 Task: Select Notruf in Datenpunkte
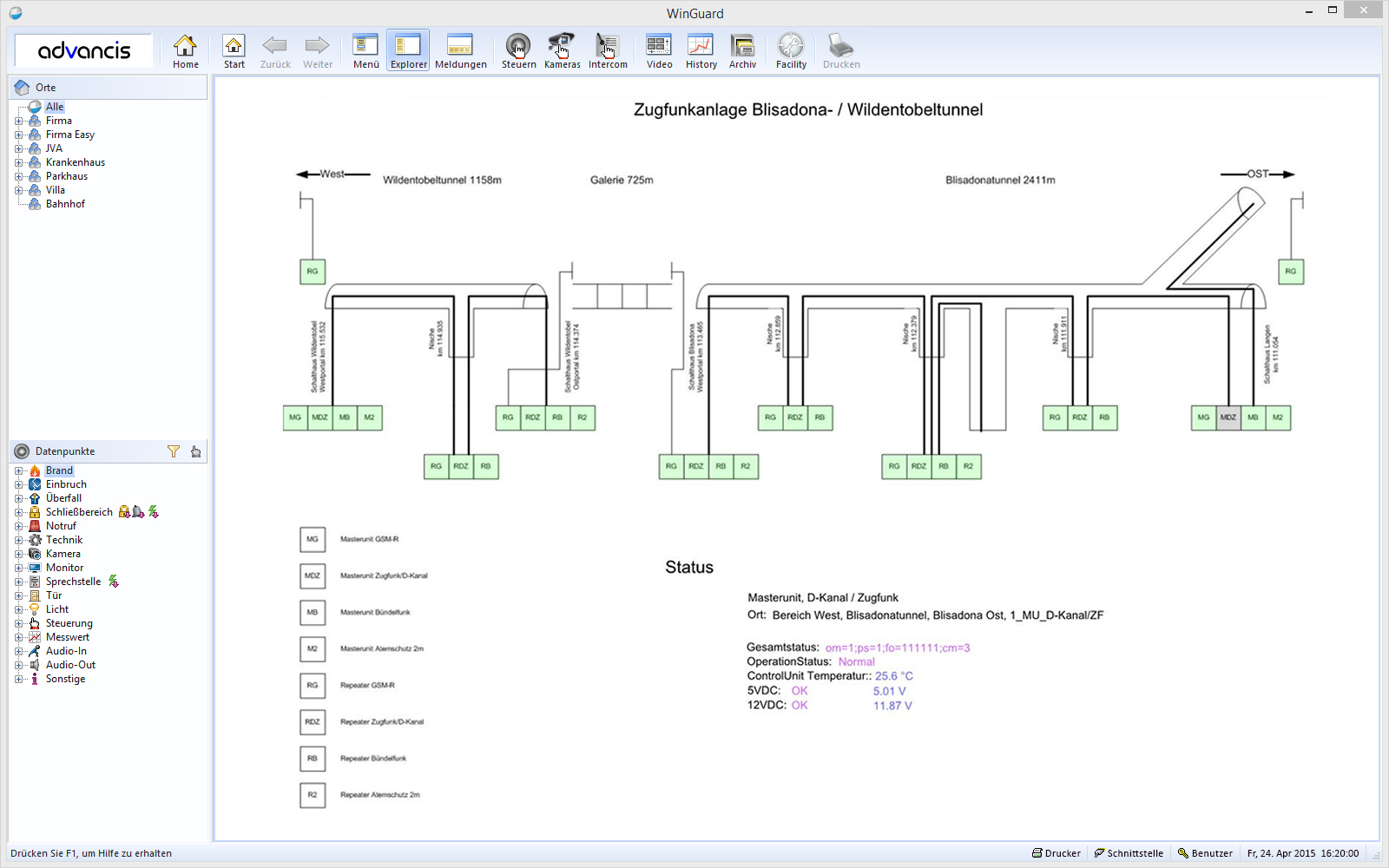pos(61,526)
